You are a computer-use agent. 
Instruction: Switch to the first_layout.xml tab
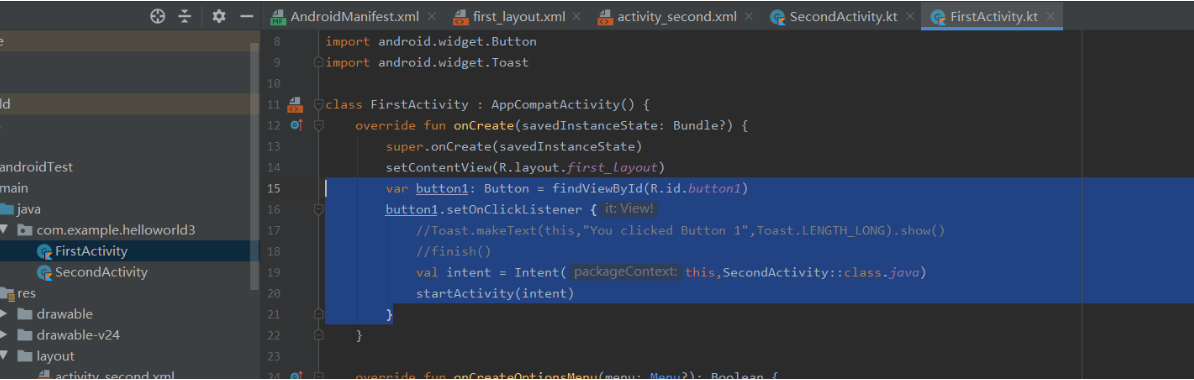click(x=517, y=16)
